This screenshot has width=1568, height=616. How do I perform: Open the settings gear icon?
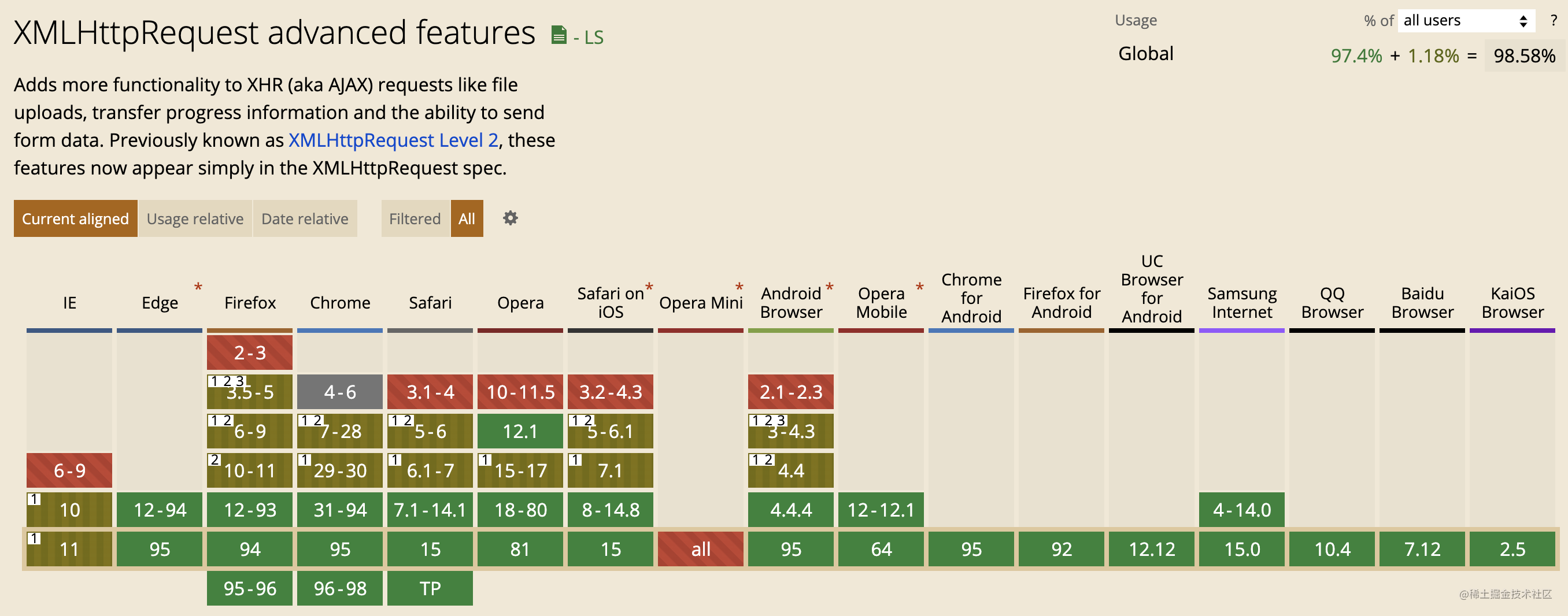point(510,218)
